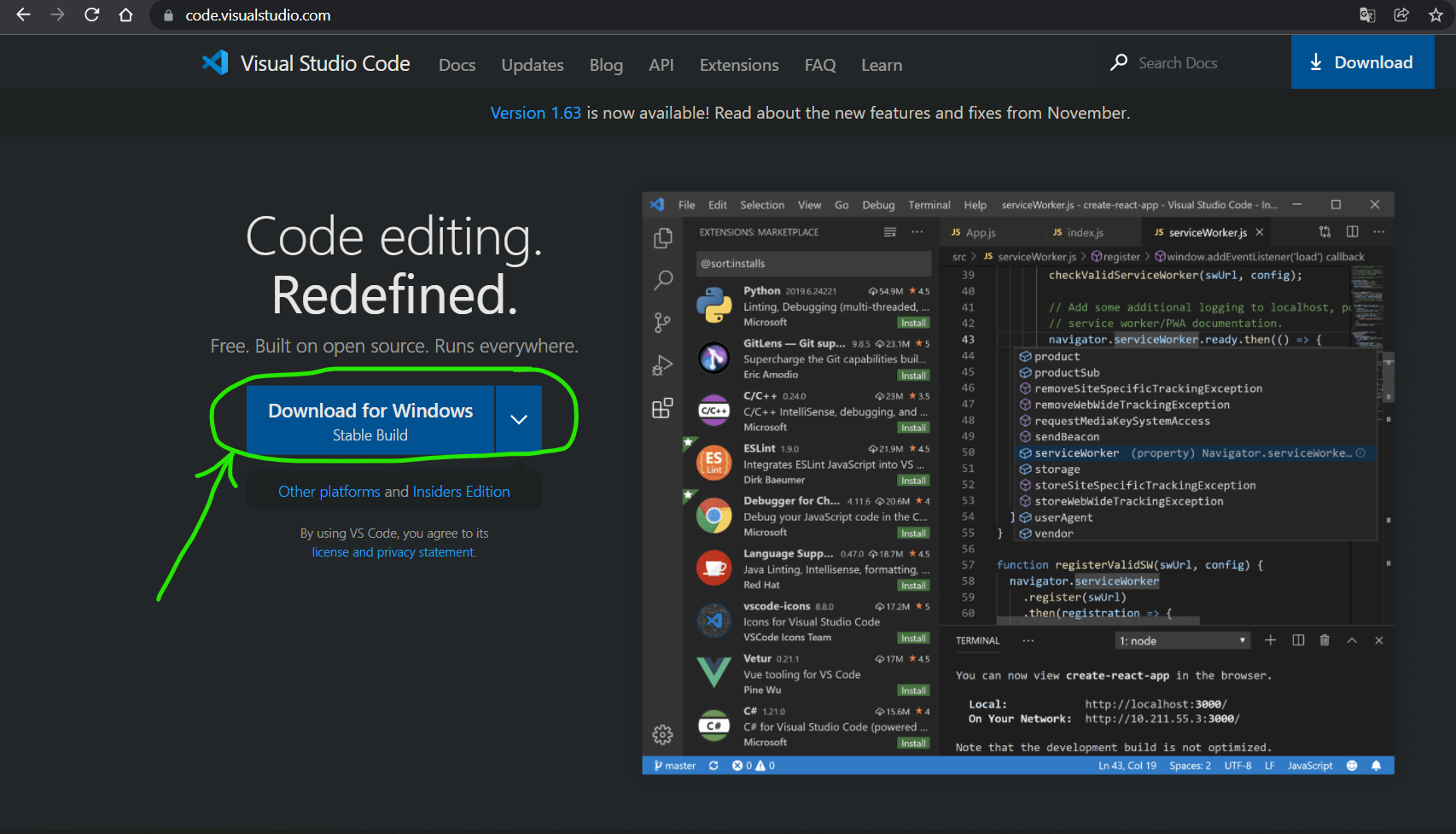Open the Learn navigation item
The image size is (1456, 834).
(x=882, y=65)
